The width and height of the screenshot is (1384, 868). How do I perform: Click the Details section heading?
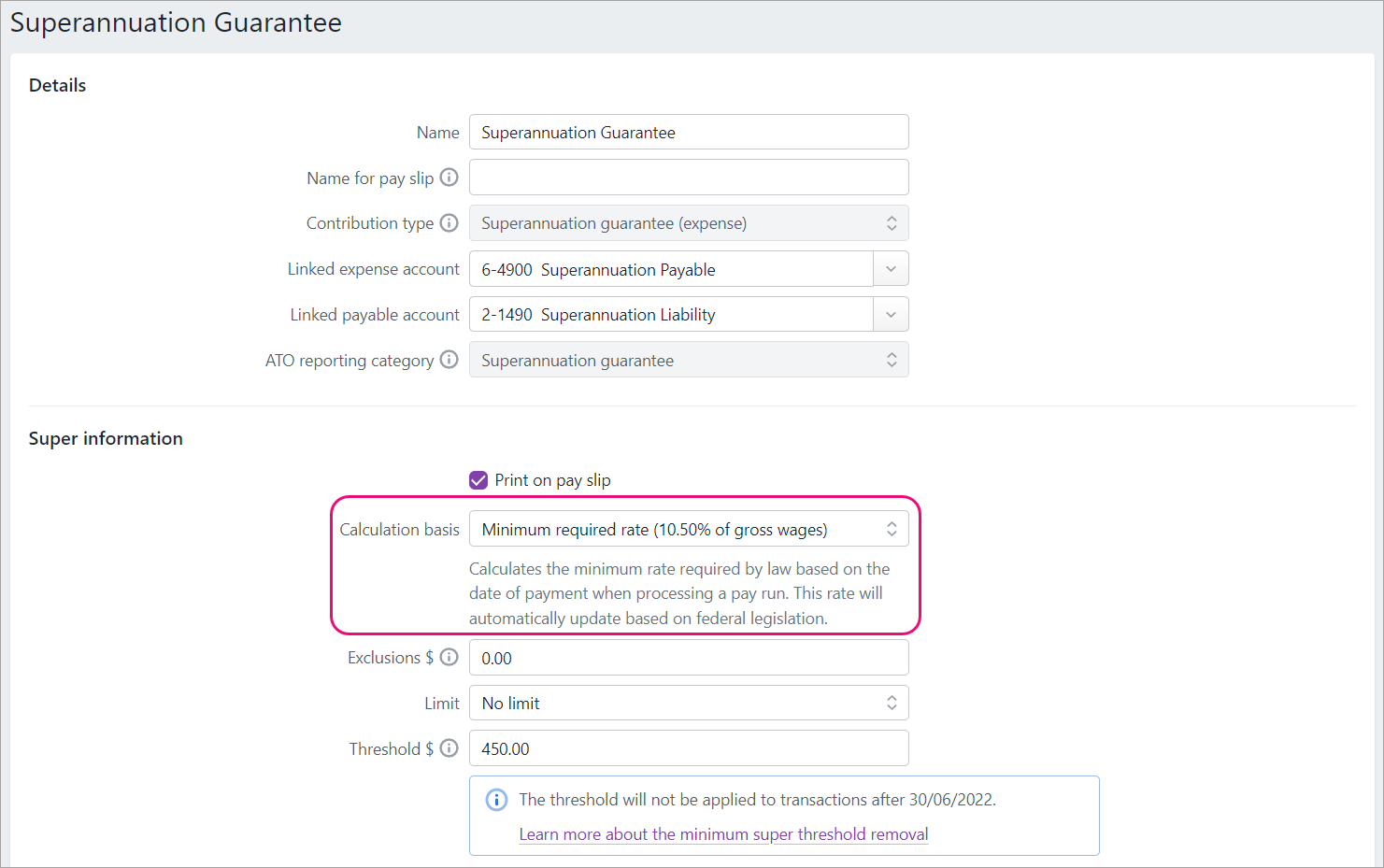coord(58,85)
